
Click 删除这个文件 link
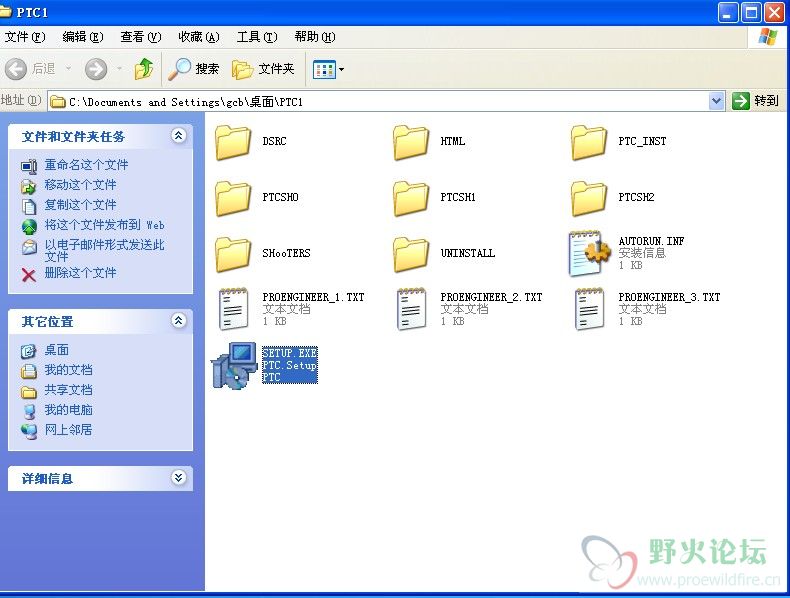coord(80,273)
